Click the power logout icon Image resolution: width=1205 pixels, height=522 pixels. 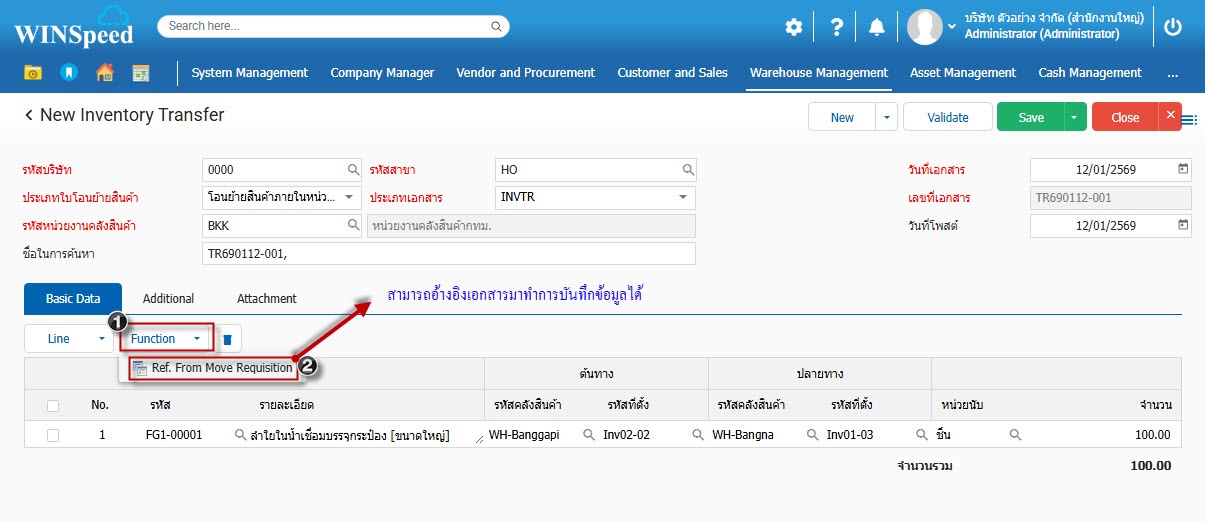coord(1173,27)
